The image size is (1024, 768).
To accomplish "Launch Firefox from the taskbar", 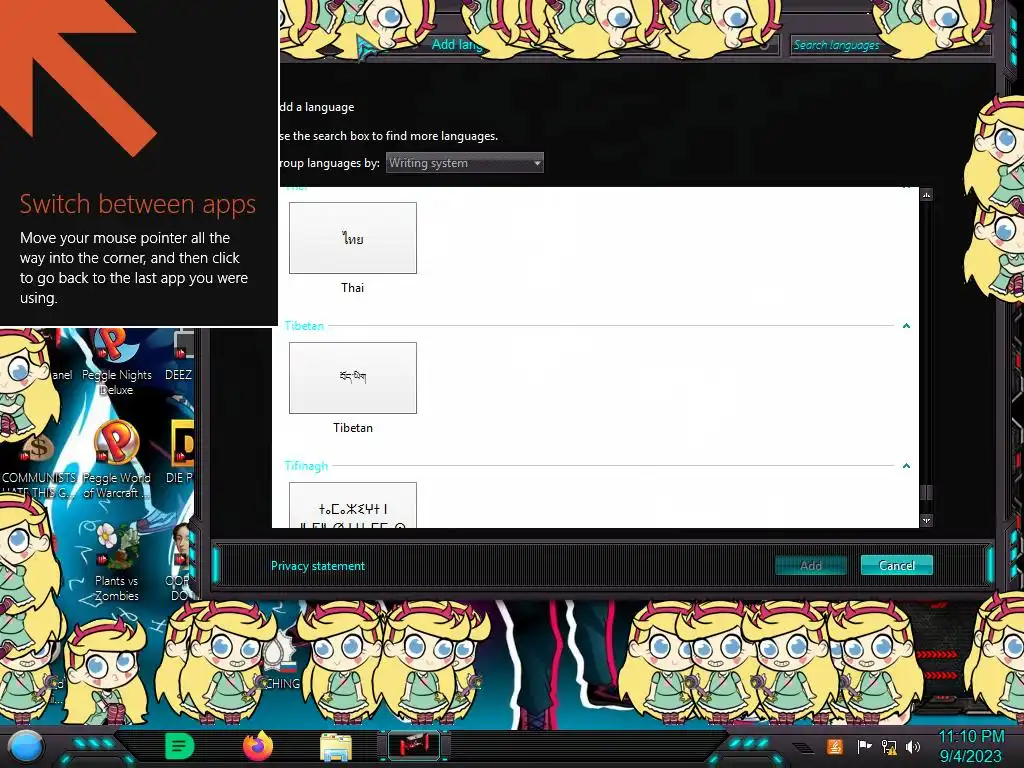I will tap(257, 746).
